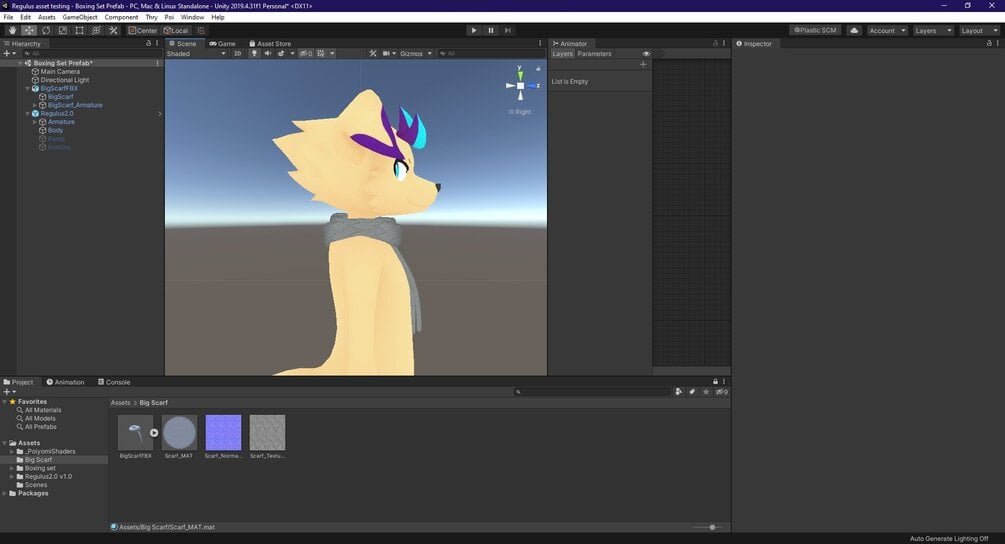
Task: Open the Hierarchy create plus menu
Action: (x=9, y=53)
